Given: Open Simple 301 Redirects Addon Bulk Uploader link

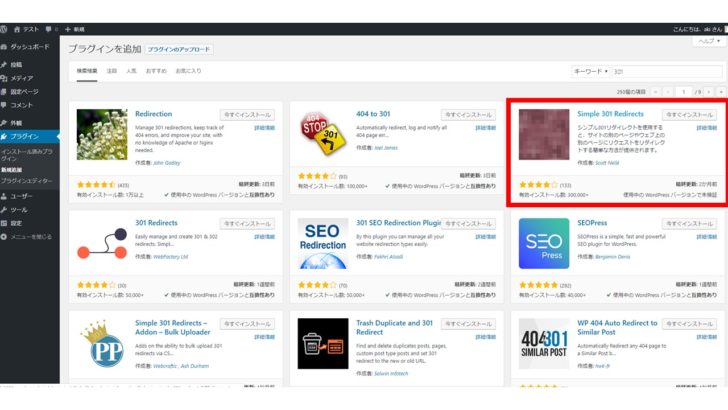Looking at the screenshot, I should tap(173, 327).
